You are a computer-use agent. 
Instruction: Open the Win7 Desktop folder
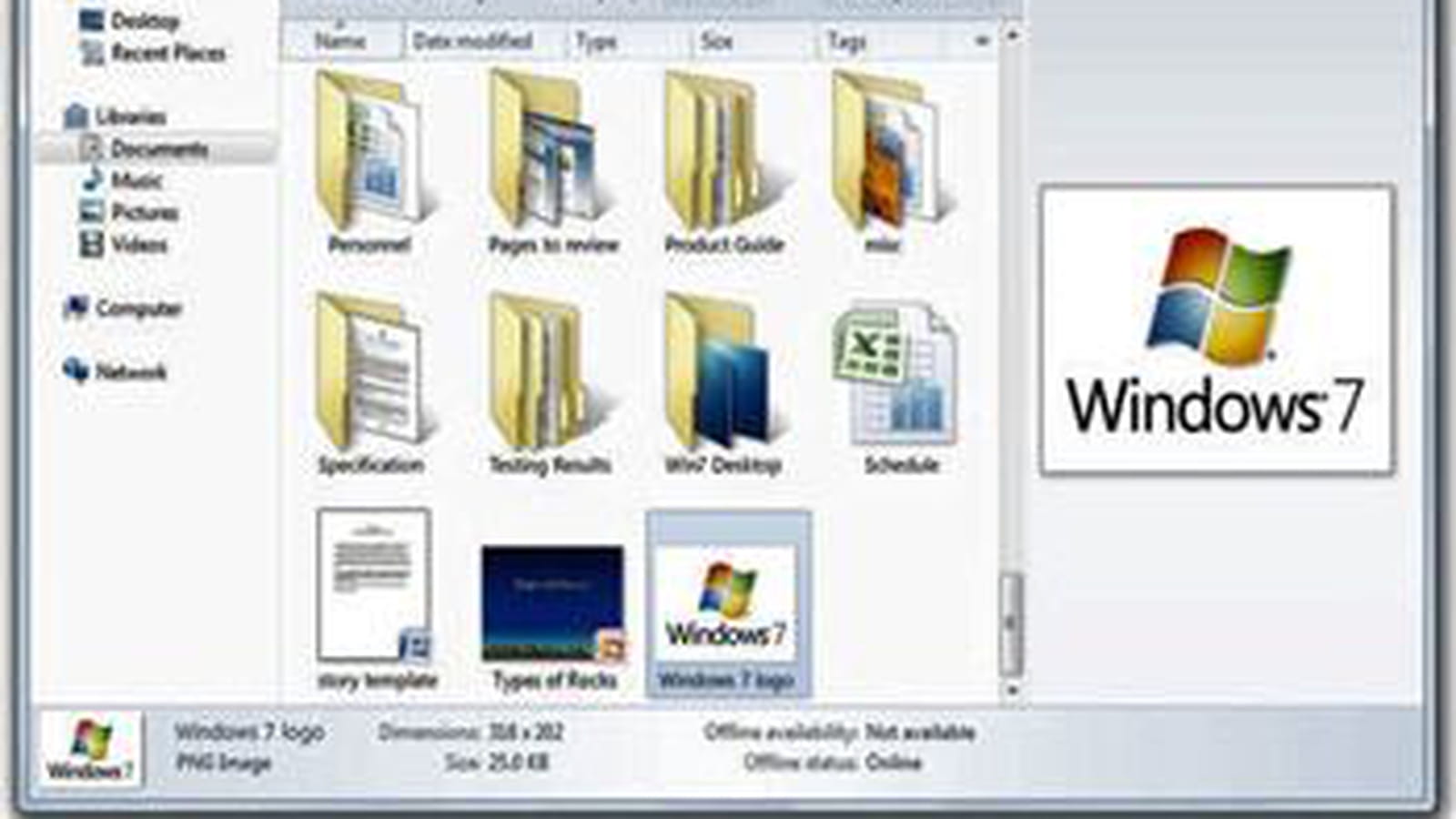click(x=723, y=384)
